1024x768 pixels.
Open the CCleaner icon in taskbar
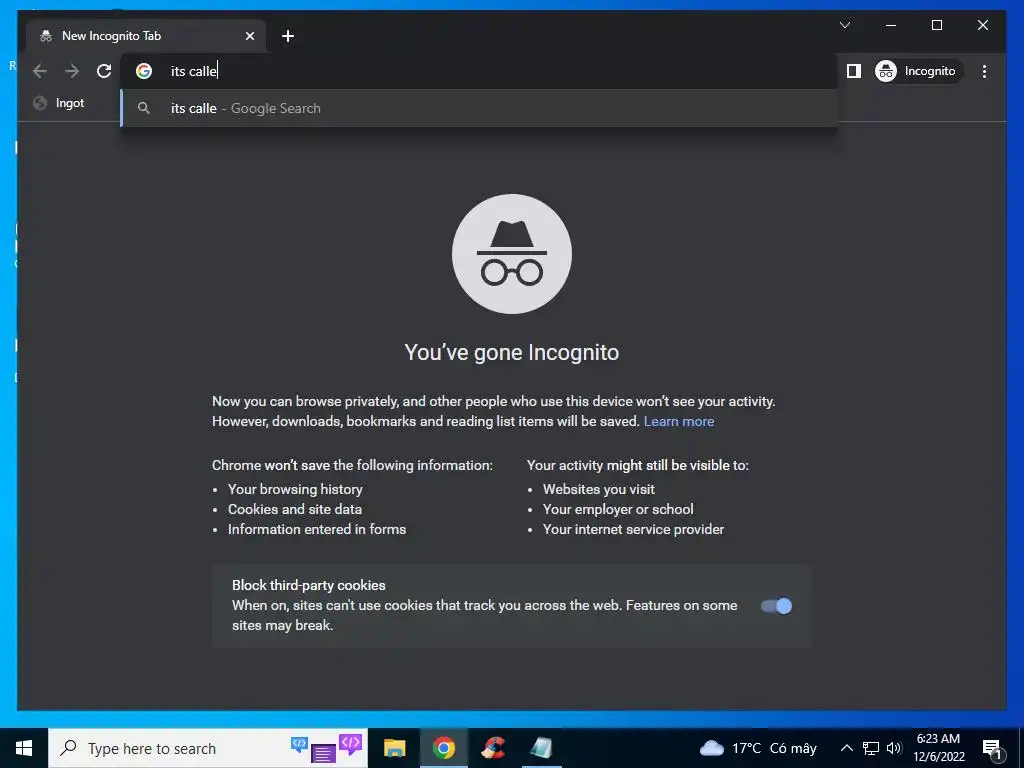[493, 748]
